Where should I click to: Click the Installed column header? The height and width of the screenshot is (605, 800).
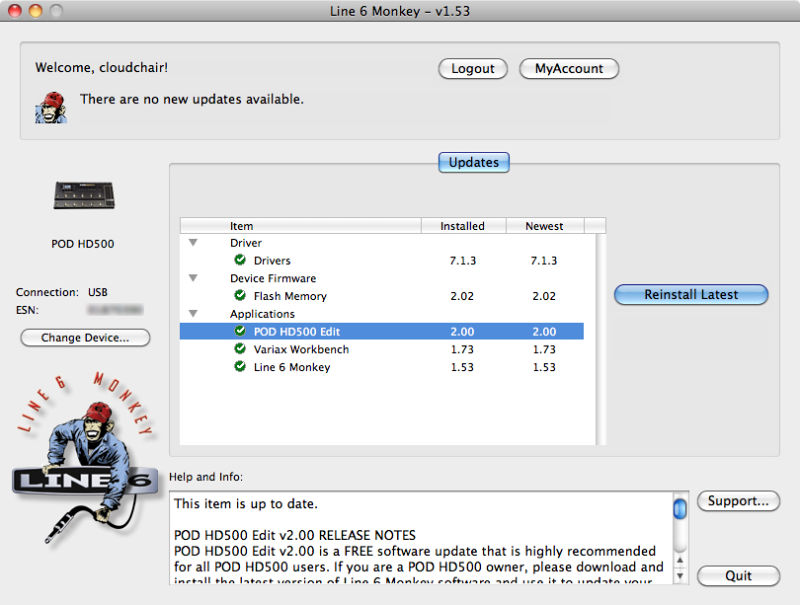coord(463,225)
